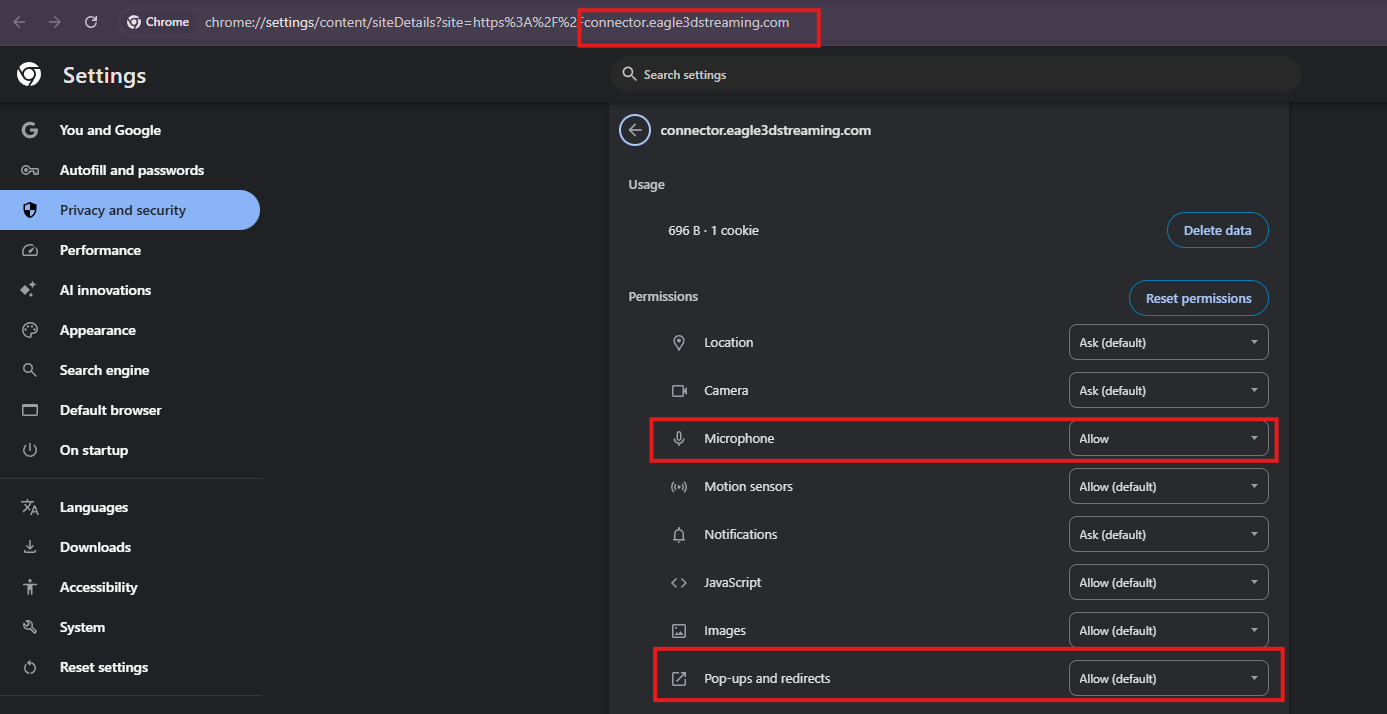Screen dimensions: 1387x714
Task: Click the URL in the address bar
Action: coord(497,22)
